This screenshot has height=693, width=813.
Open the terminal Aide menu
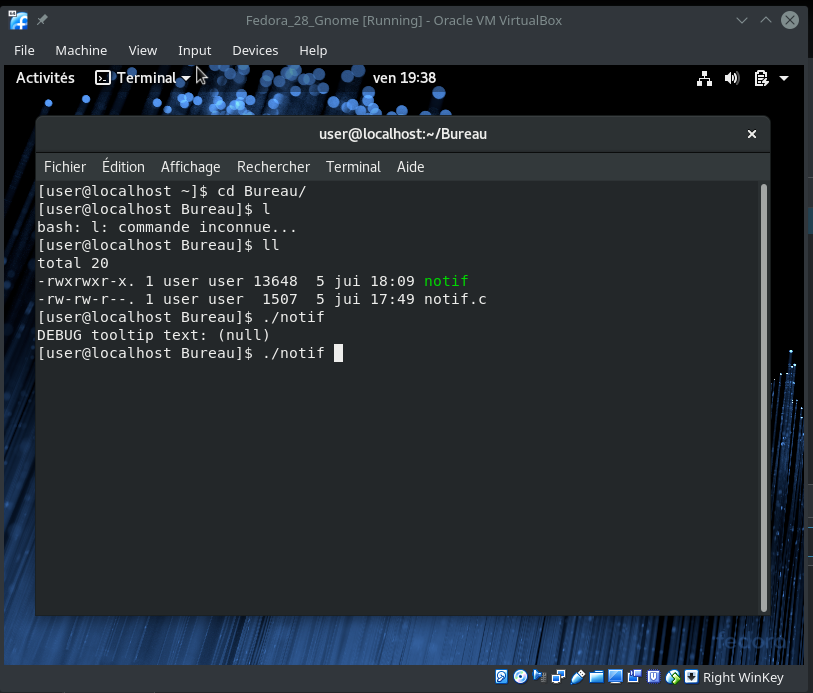(x=411, y=167)
